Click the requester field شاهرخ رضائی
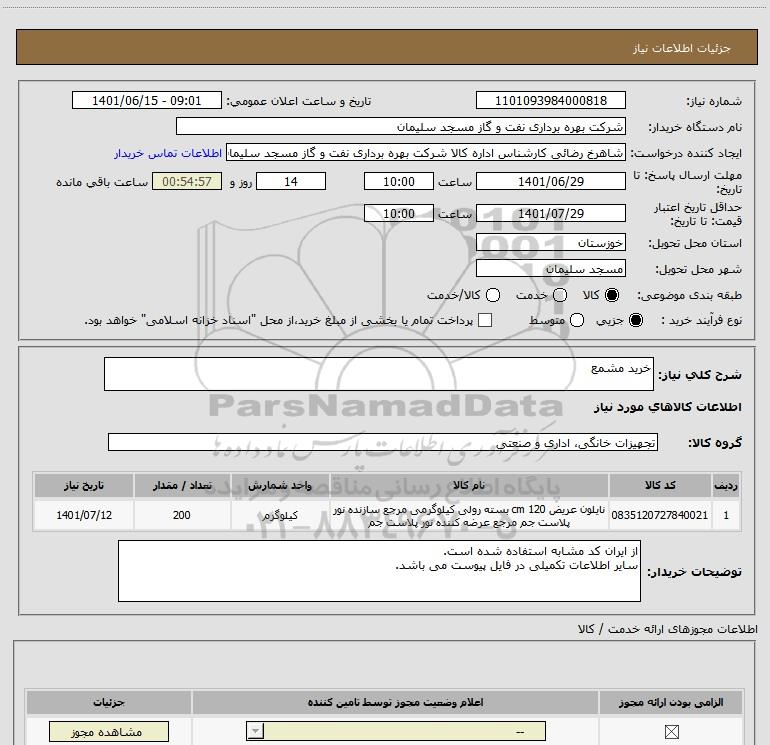The height and width of the screenshot is (745, 770). point(426,153)
